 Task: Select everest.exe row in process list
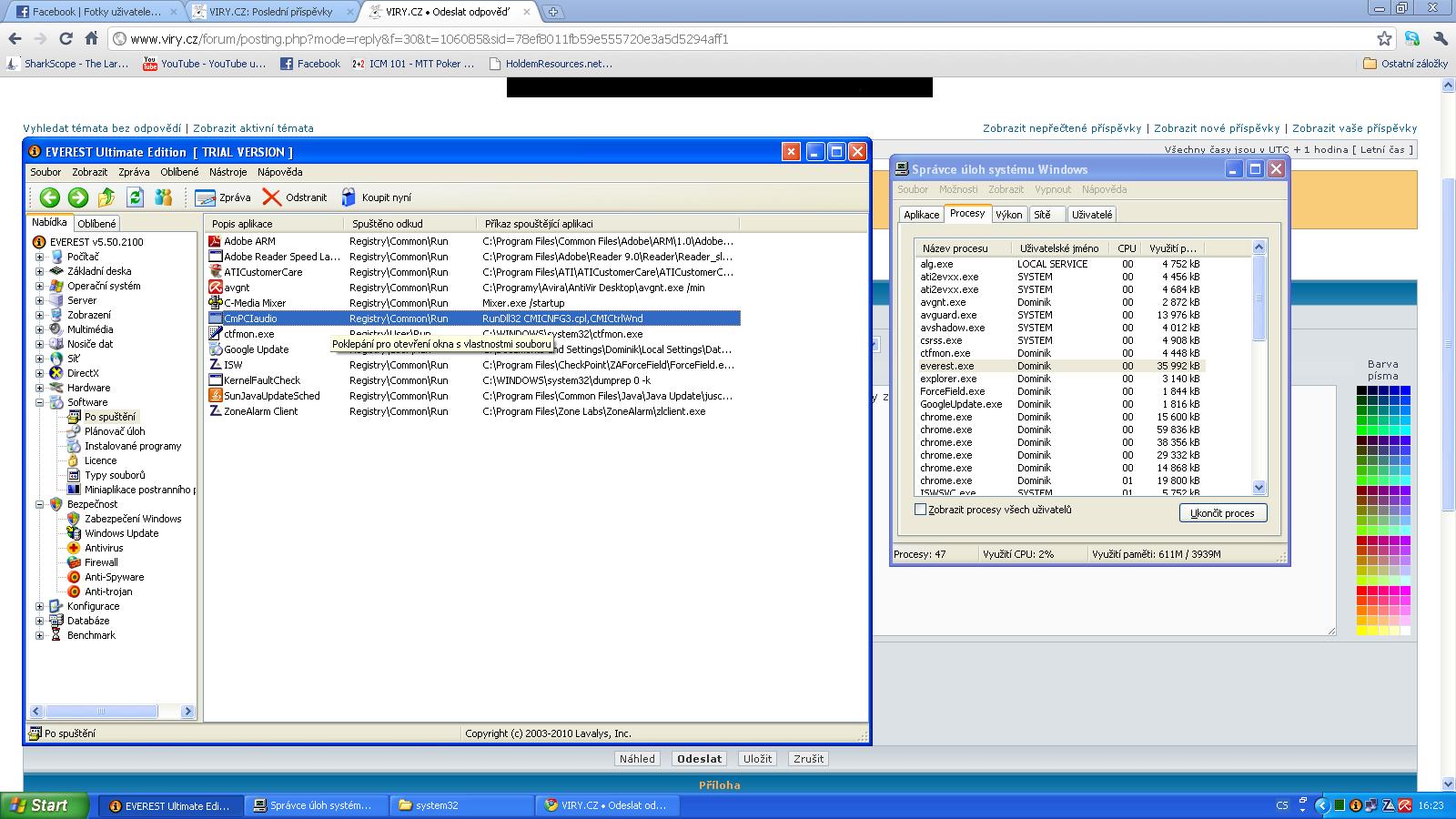coord(946,366)
